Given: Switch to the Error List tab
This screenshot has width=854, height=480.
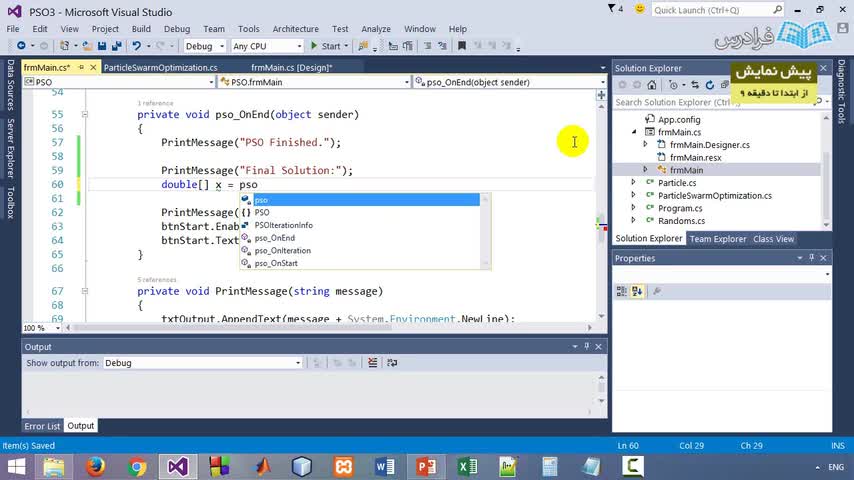Looking at the screenshot, I should tap(42, 426).
